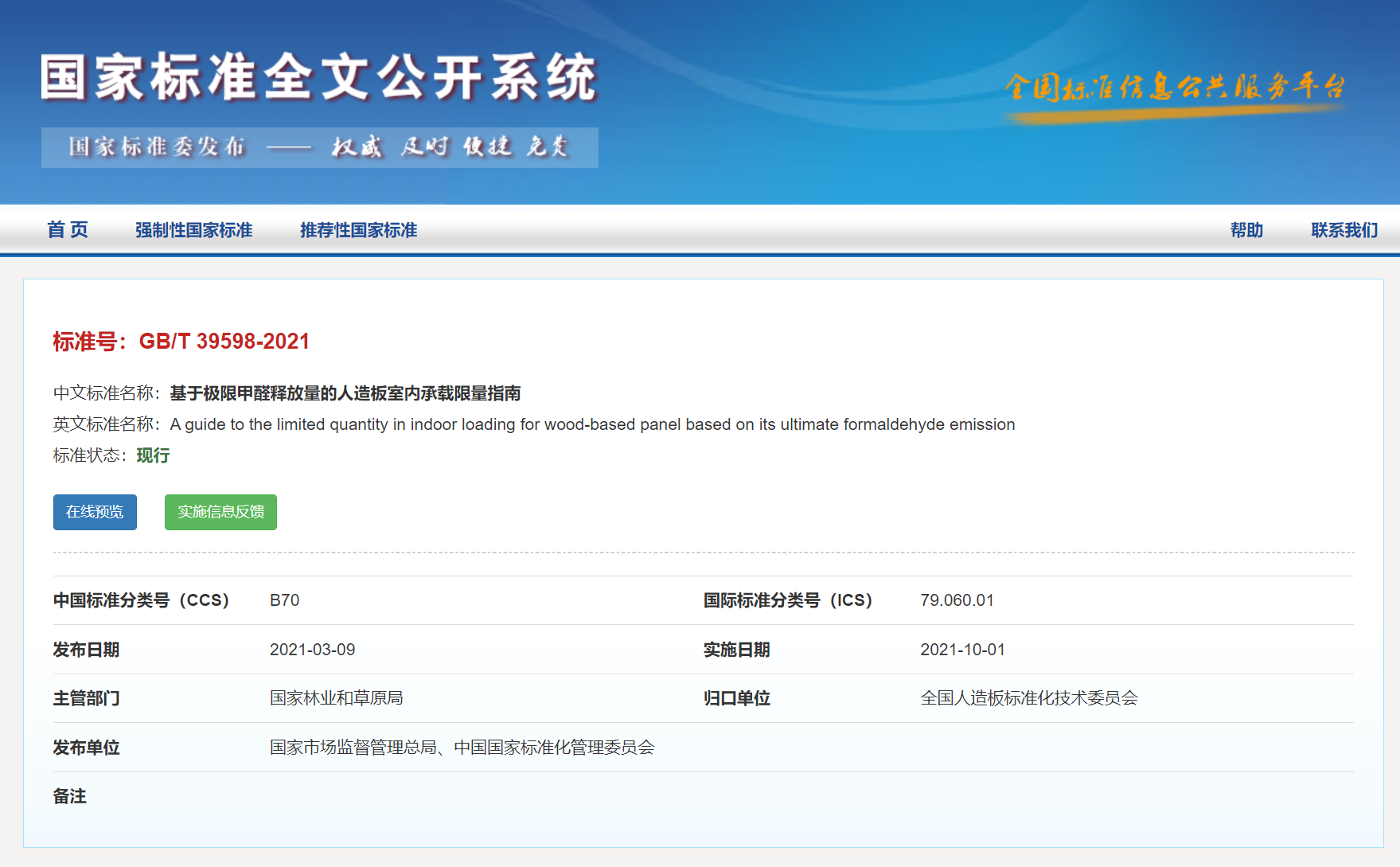Viewport: 1400px width, 867px height.
Task: Click the 标准状态 label
Action: [x=90, y=455]
